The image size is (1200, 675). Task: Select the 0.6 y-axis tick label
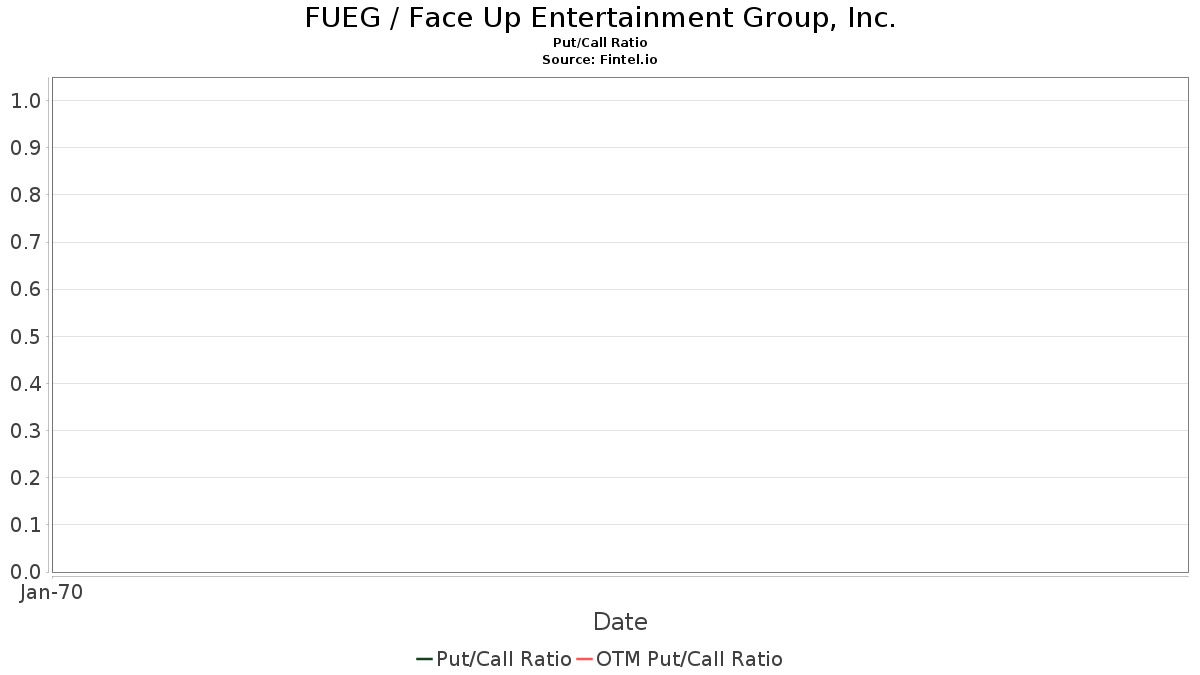(x=25, y=289)
